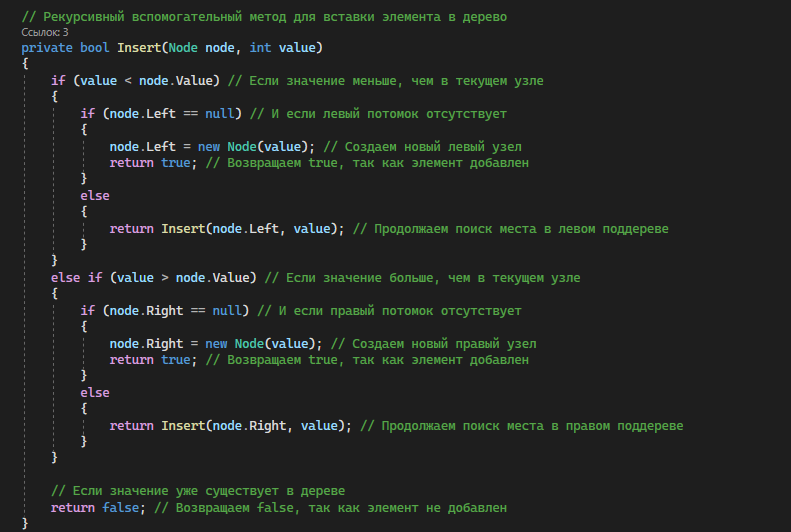Click the 'bool' return type keyword
The image size is (791, 532).
95,47
